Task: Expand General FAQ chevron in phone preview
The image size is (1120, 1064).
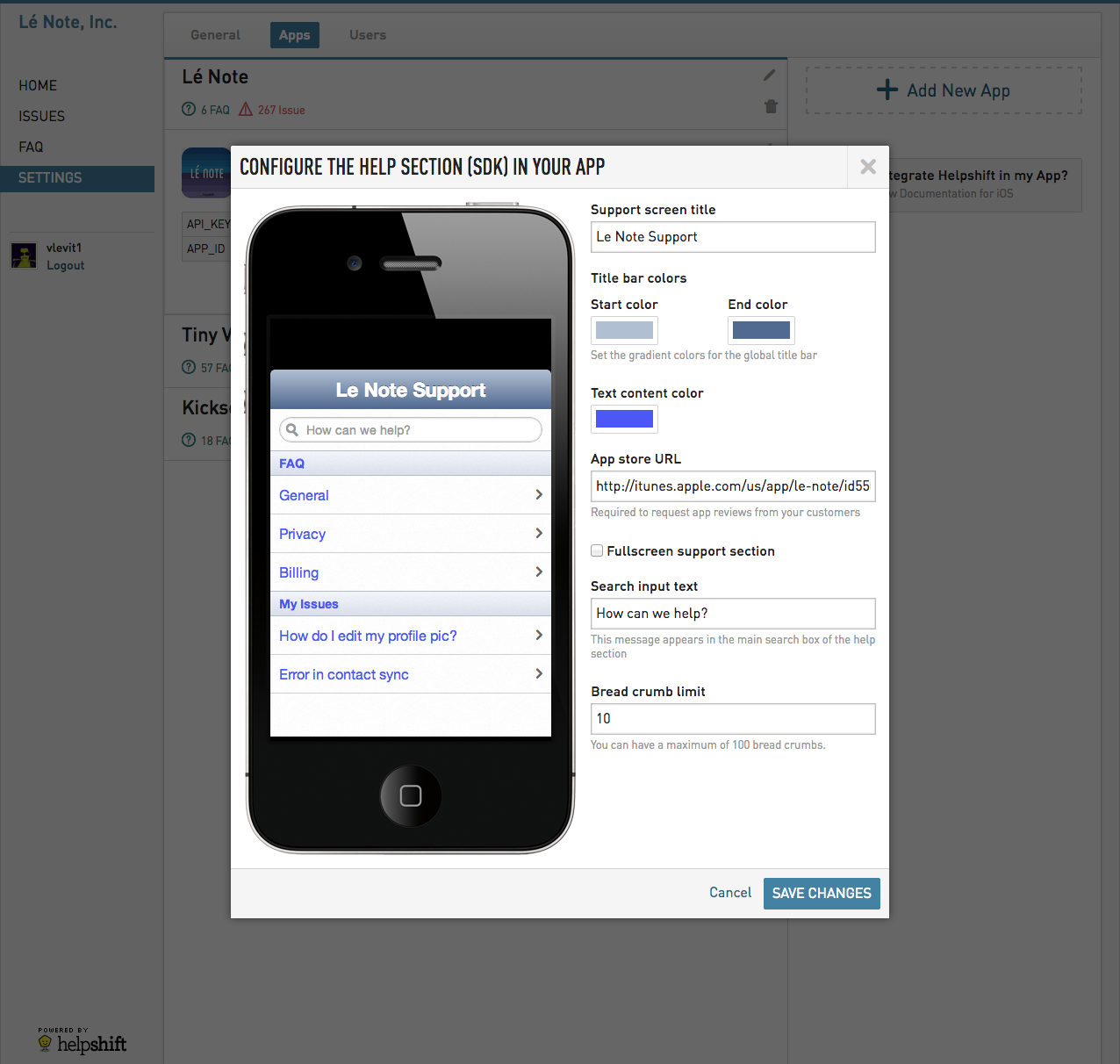Action: (x=539, y=495)
